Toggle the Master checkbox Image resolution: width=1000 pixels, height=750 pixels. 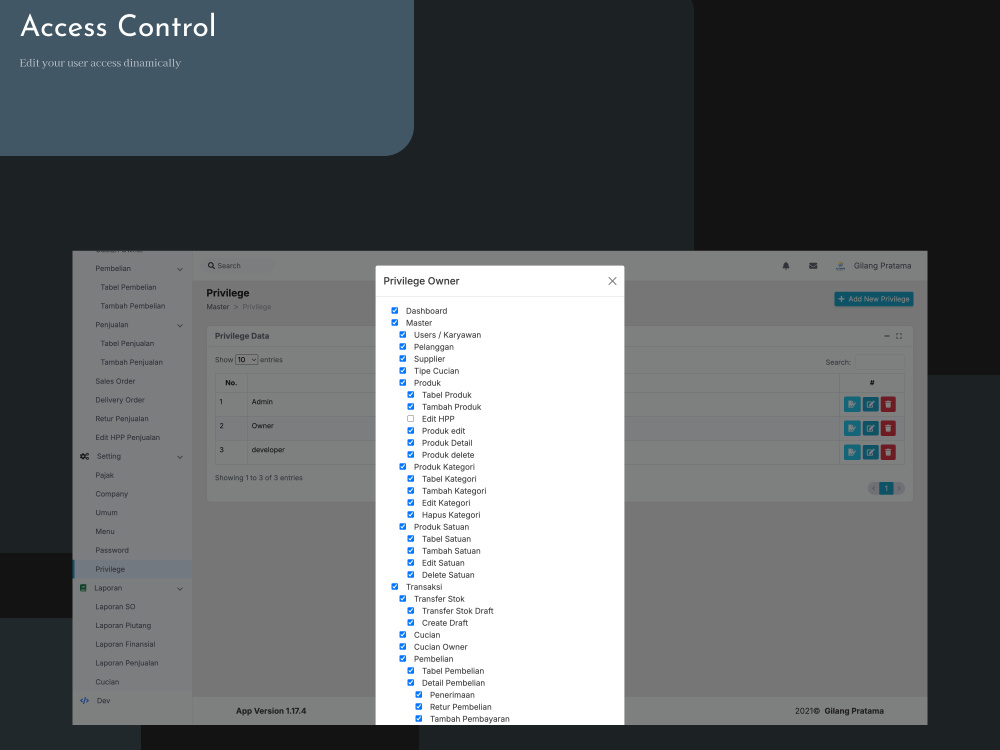click(x=395, y=323)
